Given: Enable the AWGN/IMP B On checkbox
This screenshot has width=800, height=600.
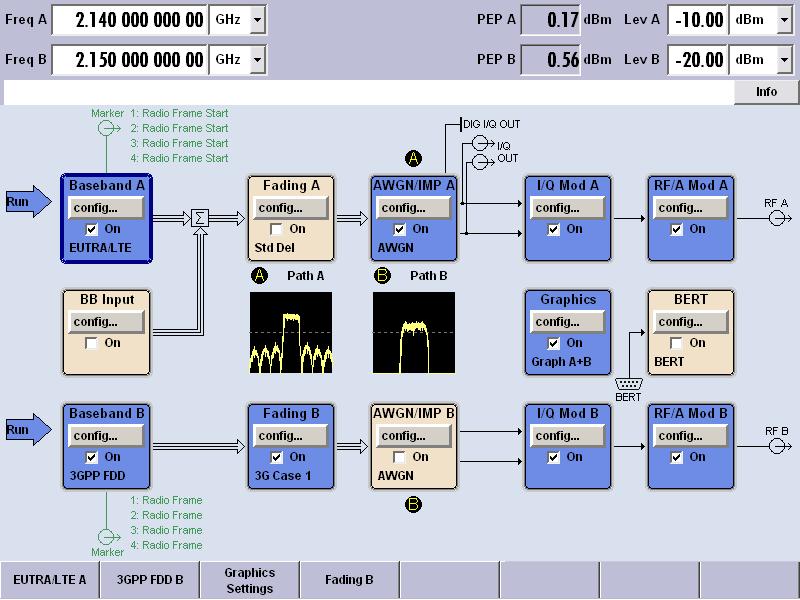Looking at the screenshot, I should [x=399, y=457].
